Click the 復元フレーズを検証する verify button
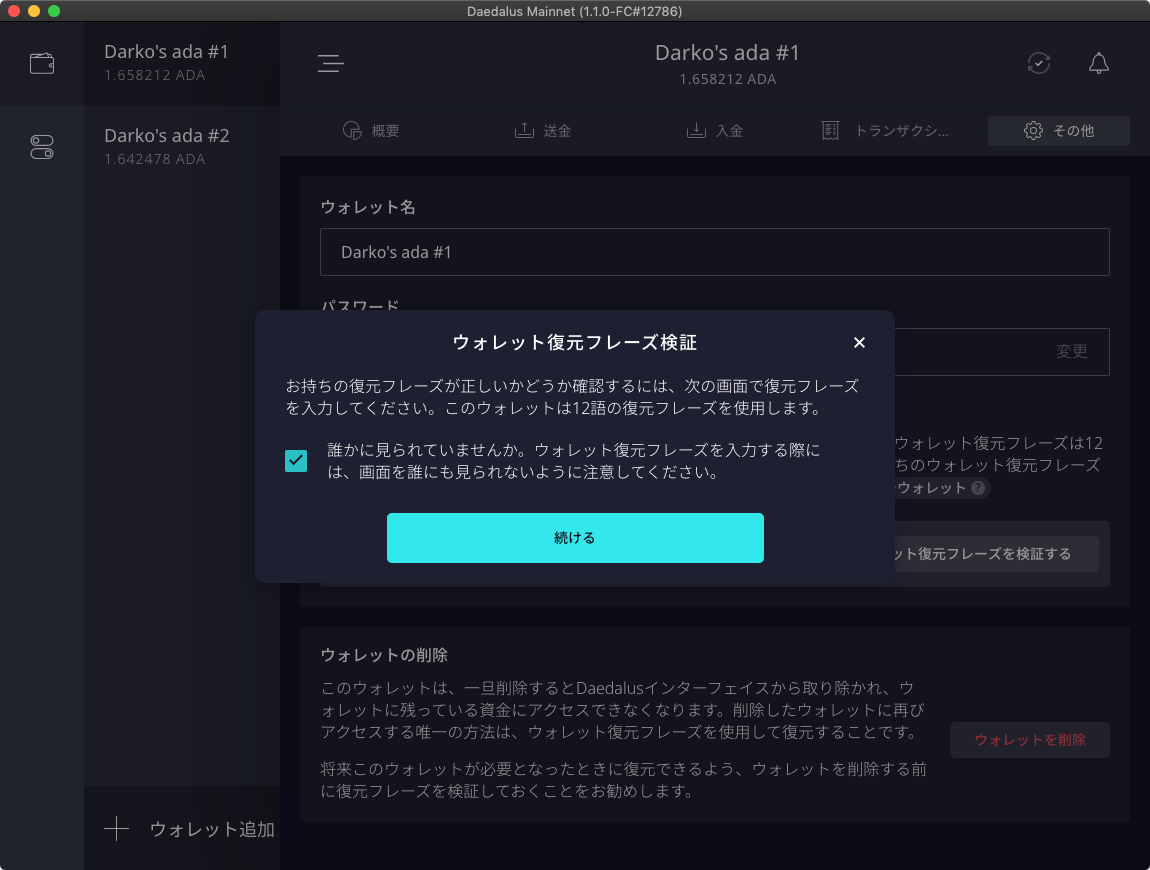 995,554
